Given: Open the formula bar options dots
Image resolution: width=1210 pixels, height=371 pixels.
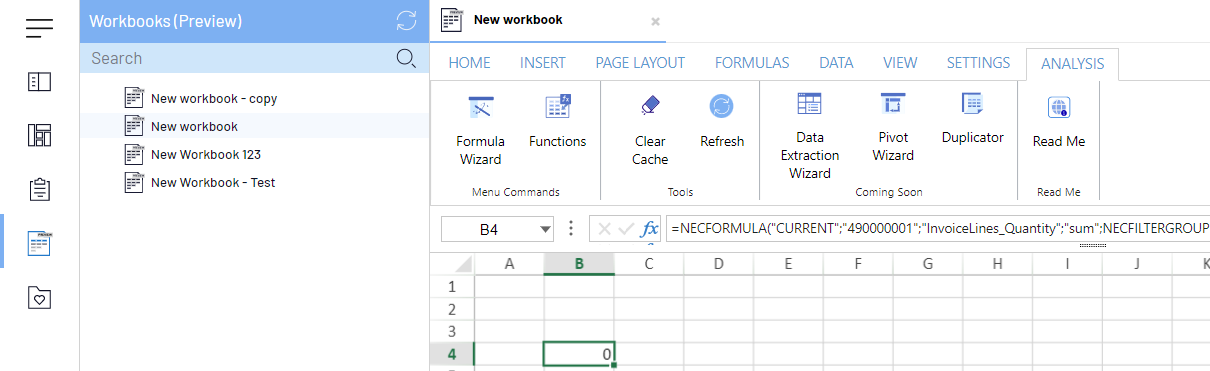Looking at the screenshot, I should 571,229.
